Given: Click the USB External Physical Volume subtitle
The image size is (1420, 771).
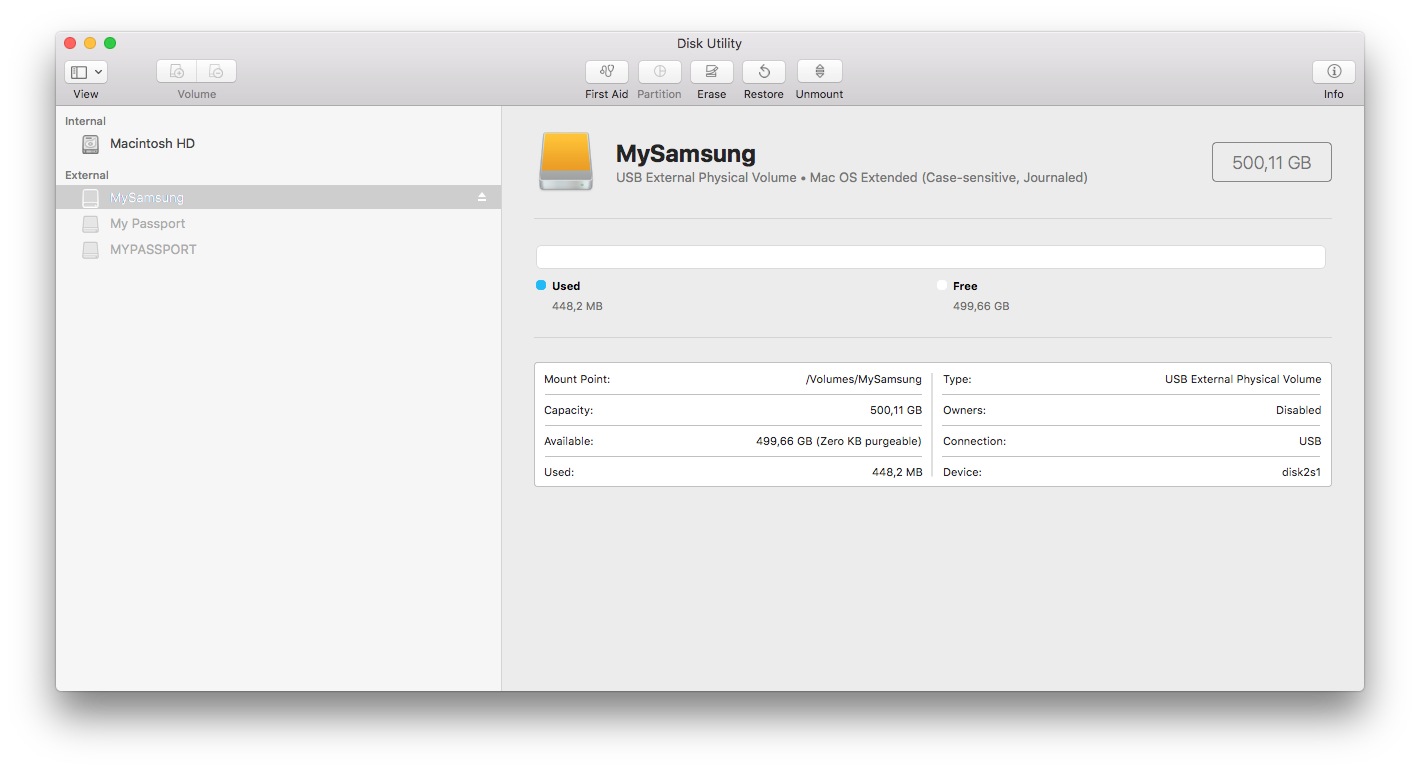Looking at the screenshot, I should tap(852, 178).
